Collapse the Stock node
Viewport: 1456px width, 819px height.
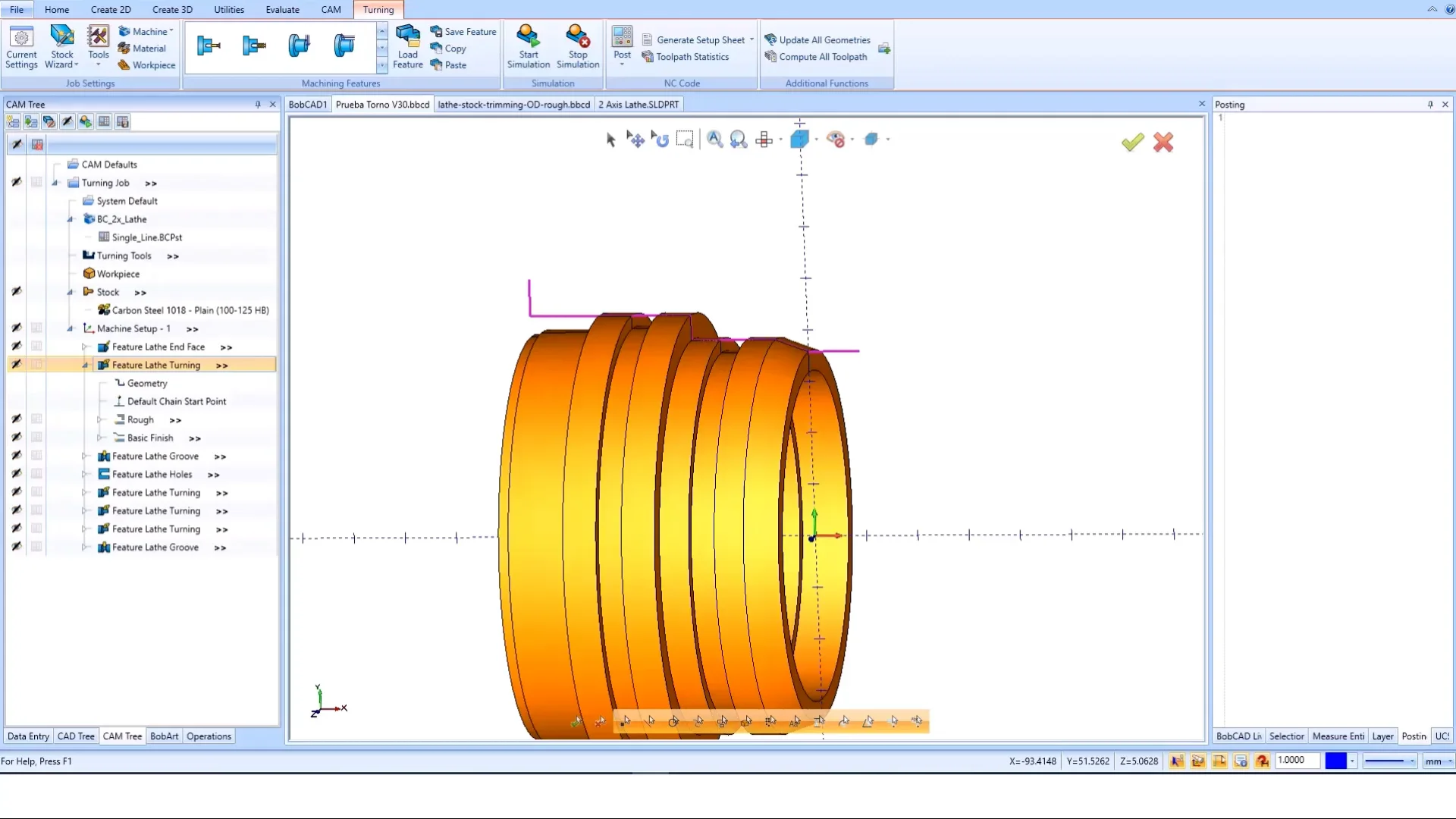(70, 292)
